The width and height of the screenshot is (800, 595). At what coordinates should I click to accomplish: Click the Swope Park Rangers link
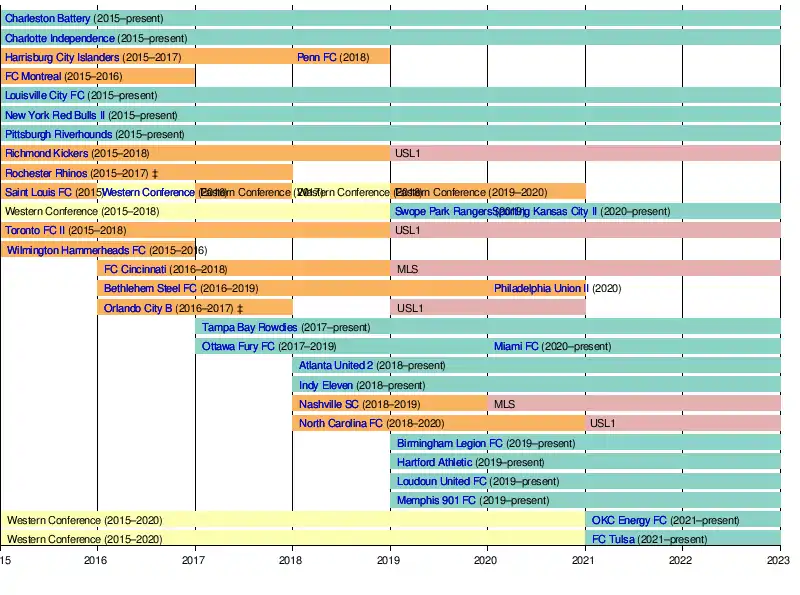(443, 211)
